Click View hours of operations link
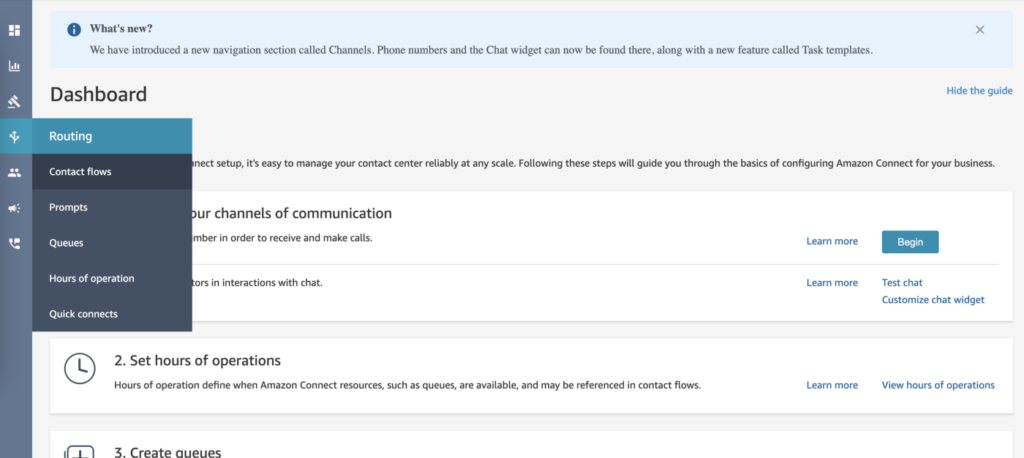Viewport: 1024px width, 458px height. tap(938, 385)
